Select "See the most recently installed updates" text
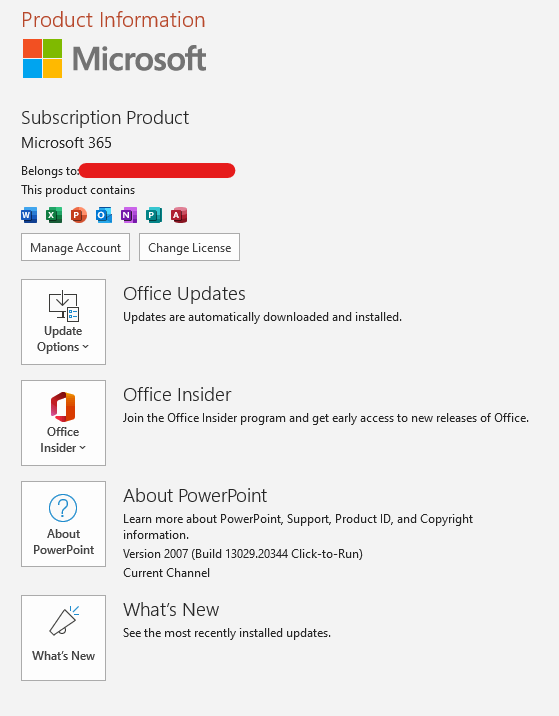 click(227, 633)
